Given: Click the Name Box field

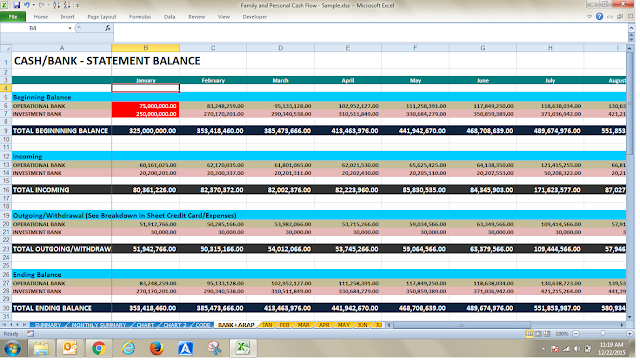Looking at the screenshot, I should (x=33, y=28).
